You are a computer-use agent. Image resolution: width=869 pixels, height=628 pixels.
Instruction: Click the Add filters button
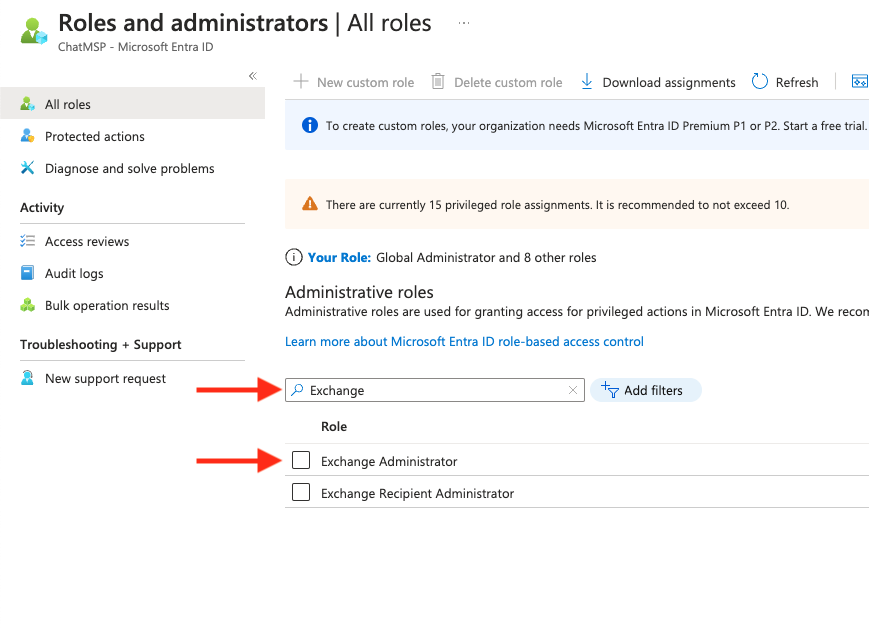(x=646, y=390)
